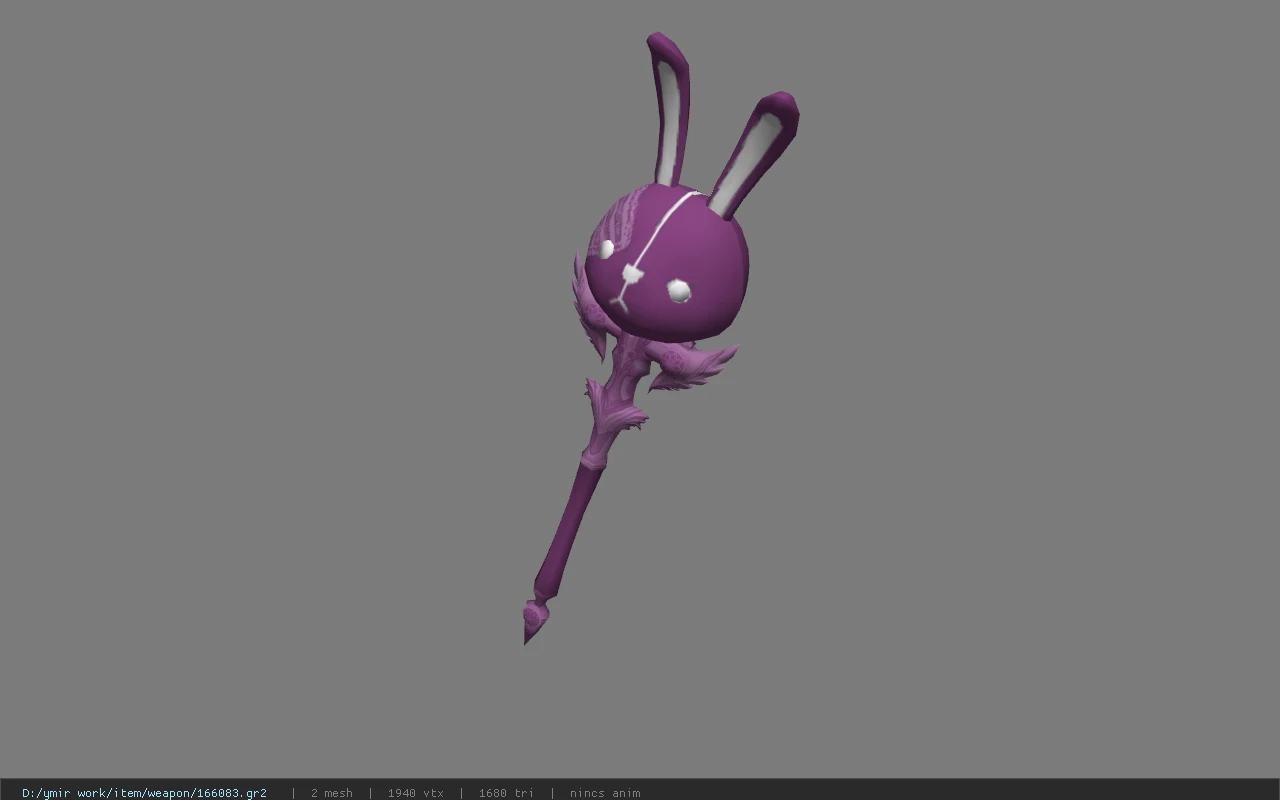This screenshot has width=1280, height=800.
Task: Click the '2 mesh' status entry
Action: point(331,793)
